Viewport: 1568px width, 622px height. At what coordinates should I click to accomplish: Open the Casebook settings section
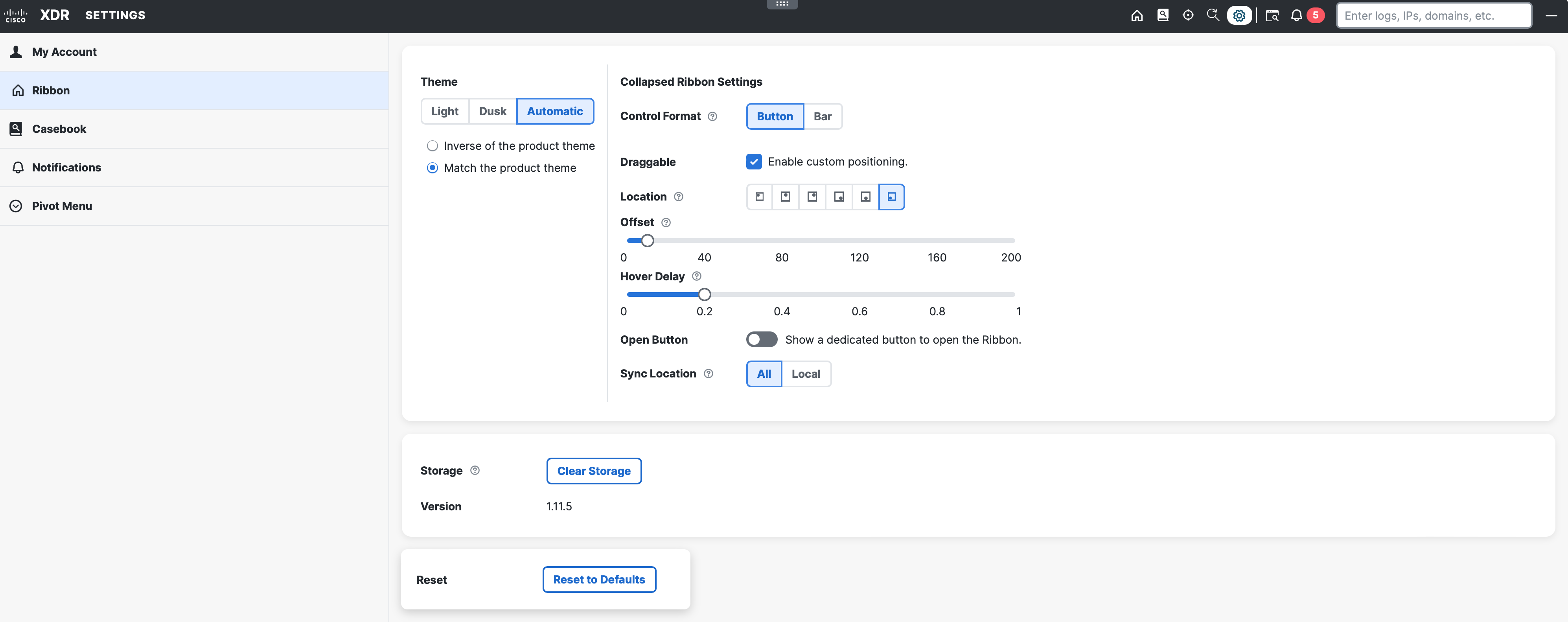pyautogui.click(x=59, y=129)
